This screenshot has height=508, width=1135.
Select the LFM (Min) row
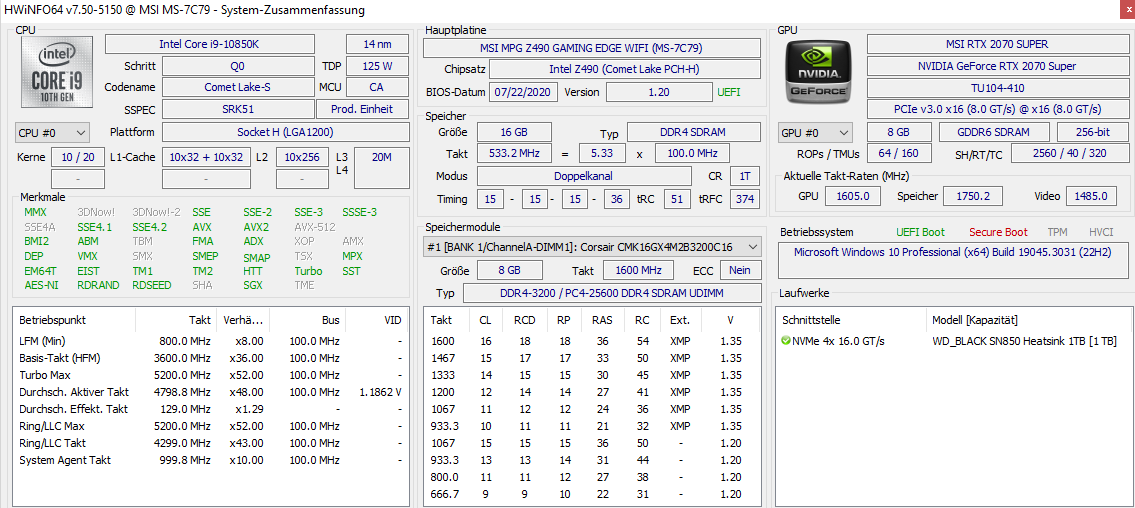tap(211, 341)
